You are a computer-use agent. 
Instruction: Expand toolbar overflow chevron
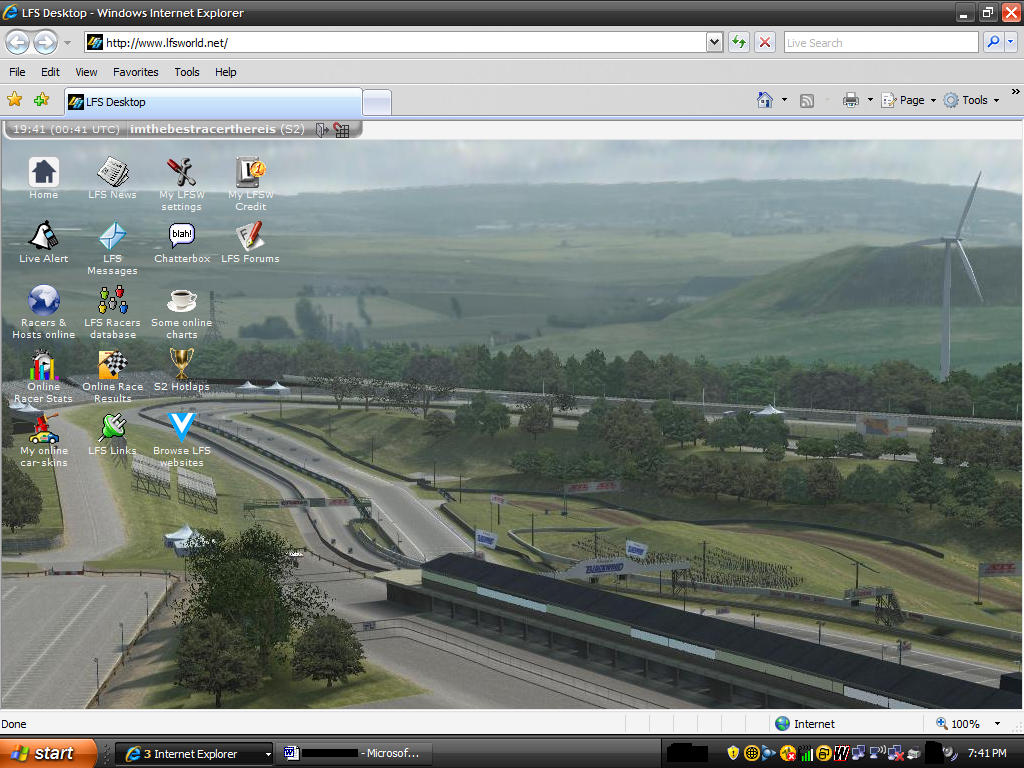(1016, 91)
